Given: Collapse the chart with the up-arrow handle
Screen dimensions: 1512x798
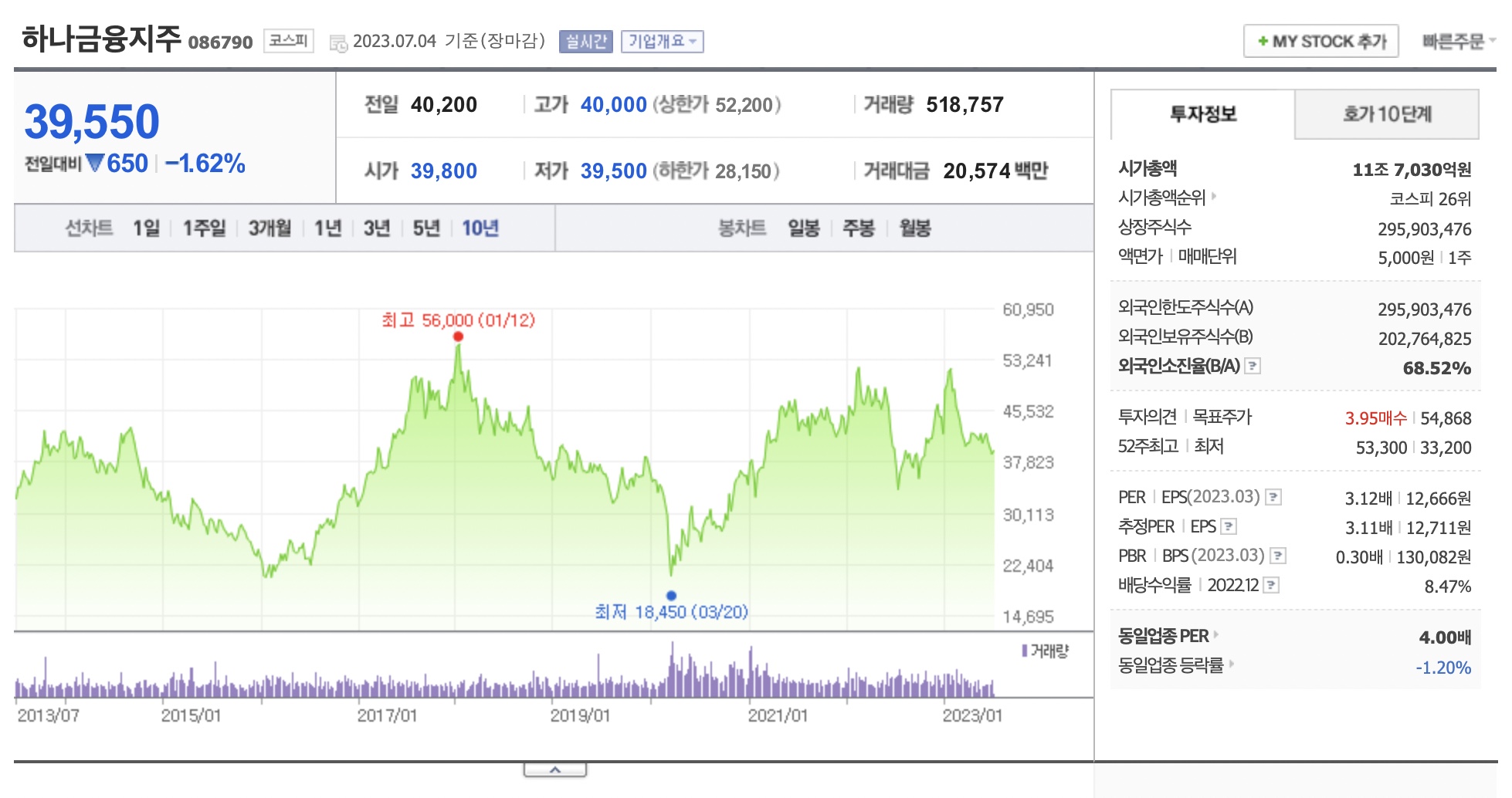Looking at the screenshot, I should coord(554,770).
